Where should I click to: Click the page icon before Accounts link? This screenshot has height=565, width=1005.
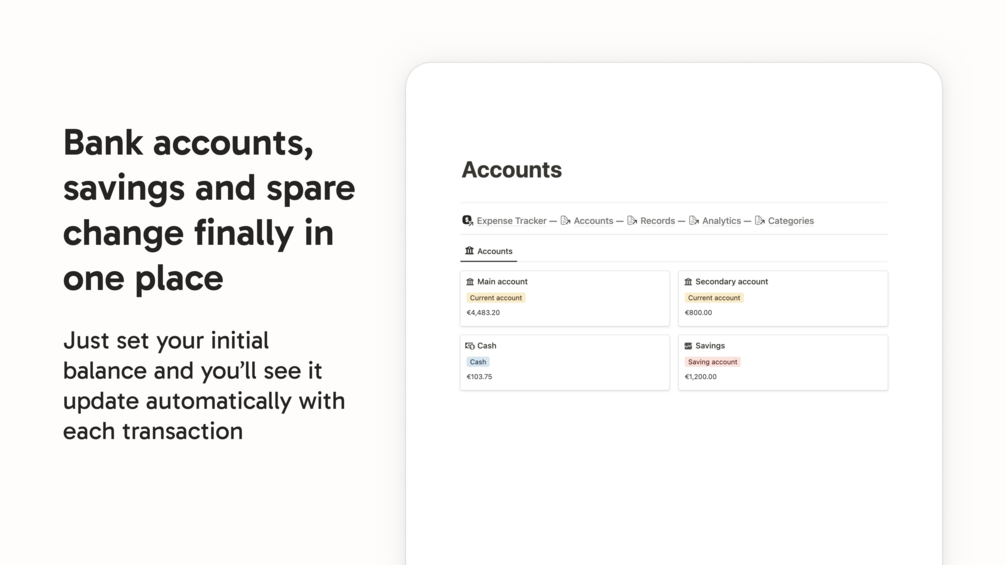click(565, 220)
